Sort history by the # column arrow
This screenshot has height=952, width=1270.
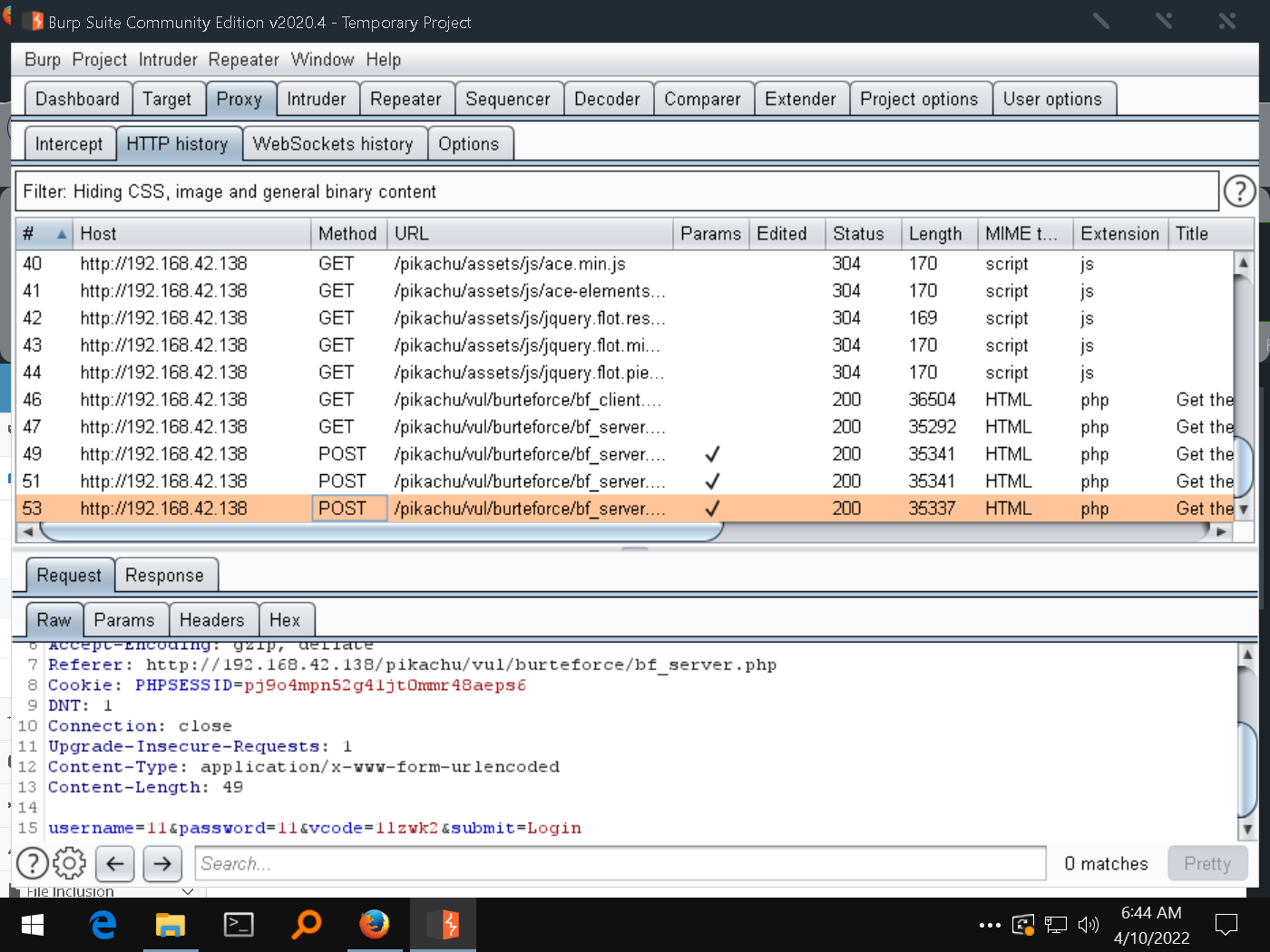tap(62, 234)
